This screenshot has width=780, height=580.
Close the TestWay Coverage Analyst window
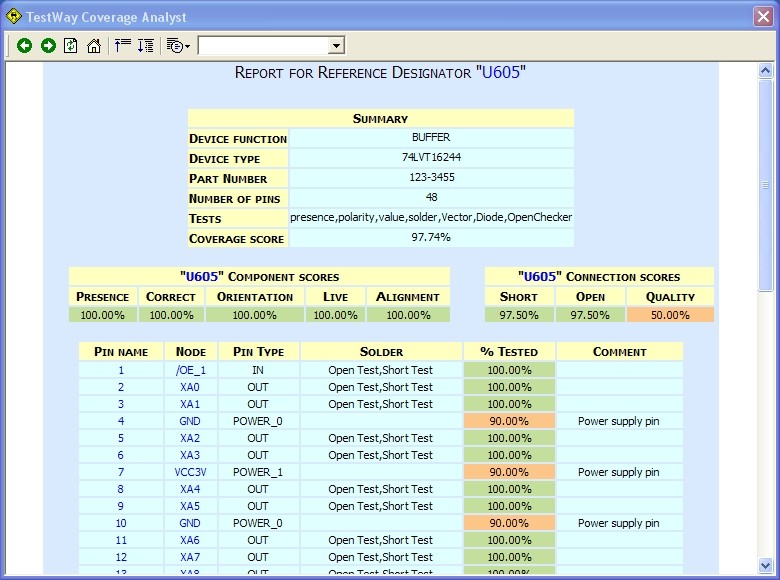(x=762, y=16)
